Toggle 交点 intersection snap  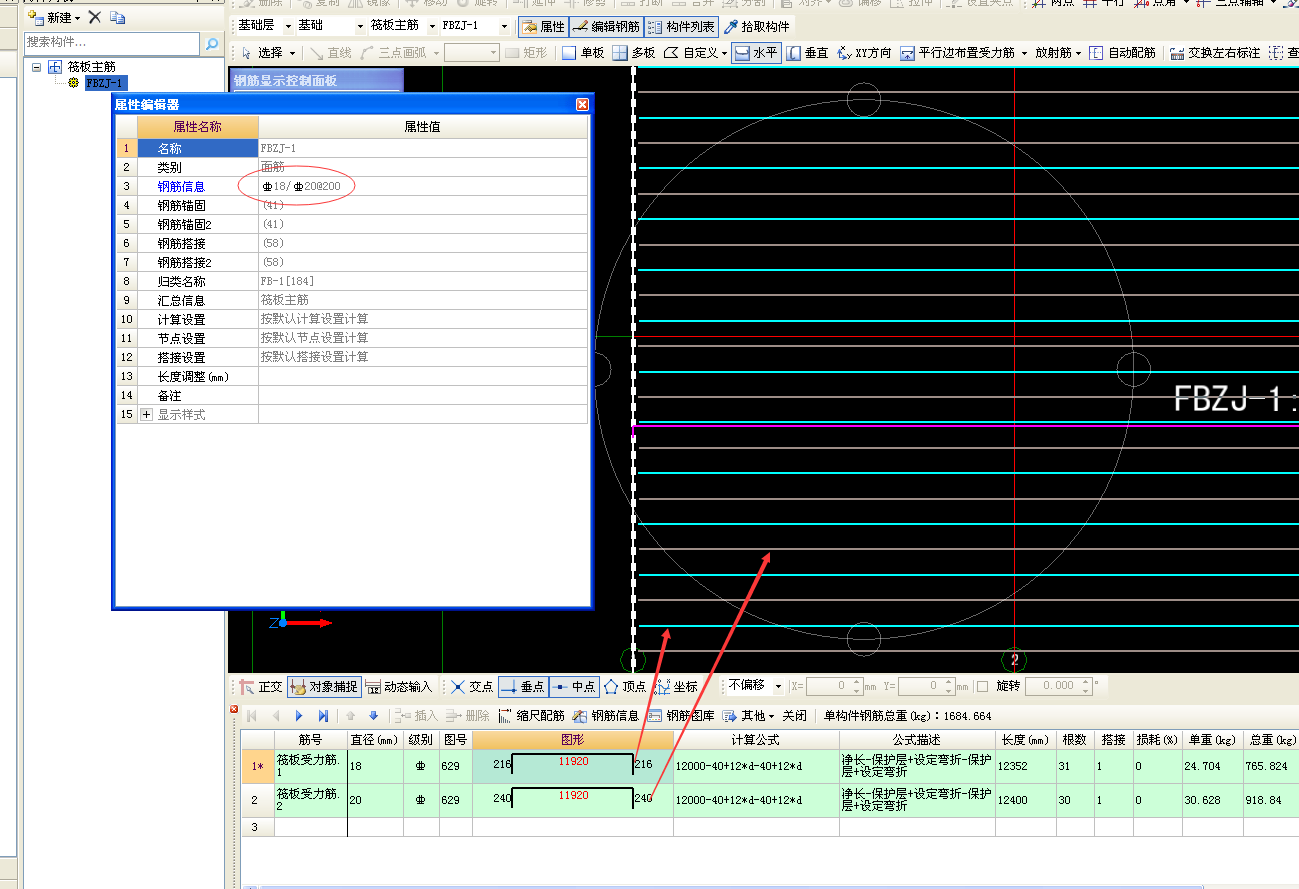(x=471, y=687)
